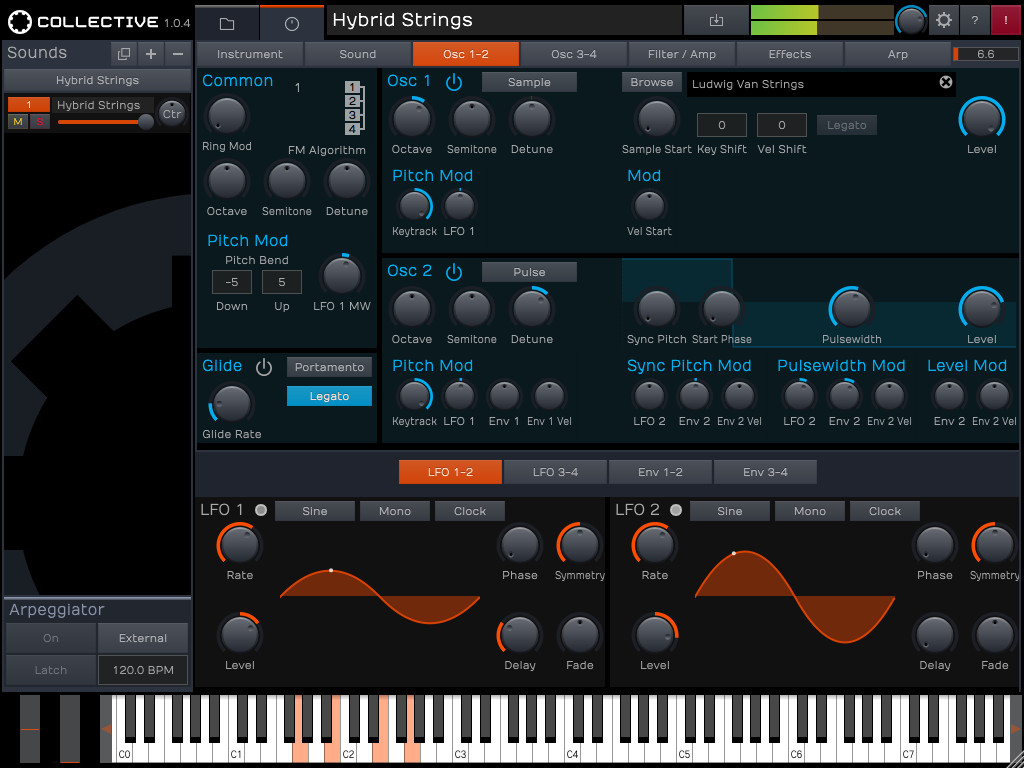
Task: Select the Hybrid Strings header in Sounds
Action: tap(97, 80)
